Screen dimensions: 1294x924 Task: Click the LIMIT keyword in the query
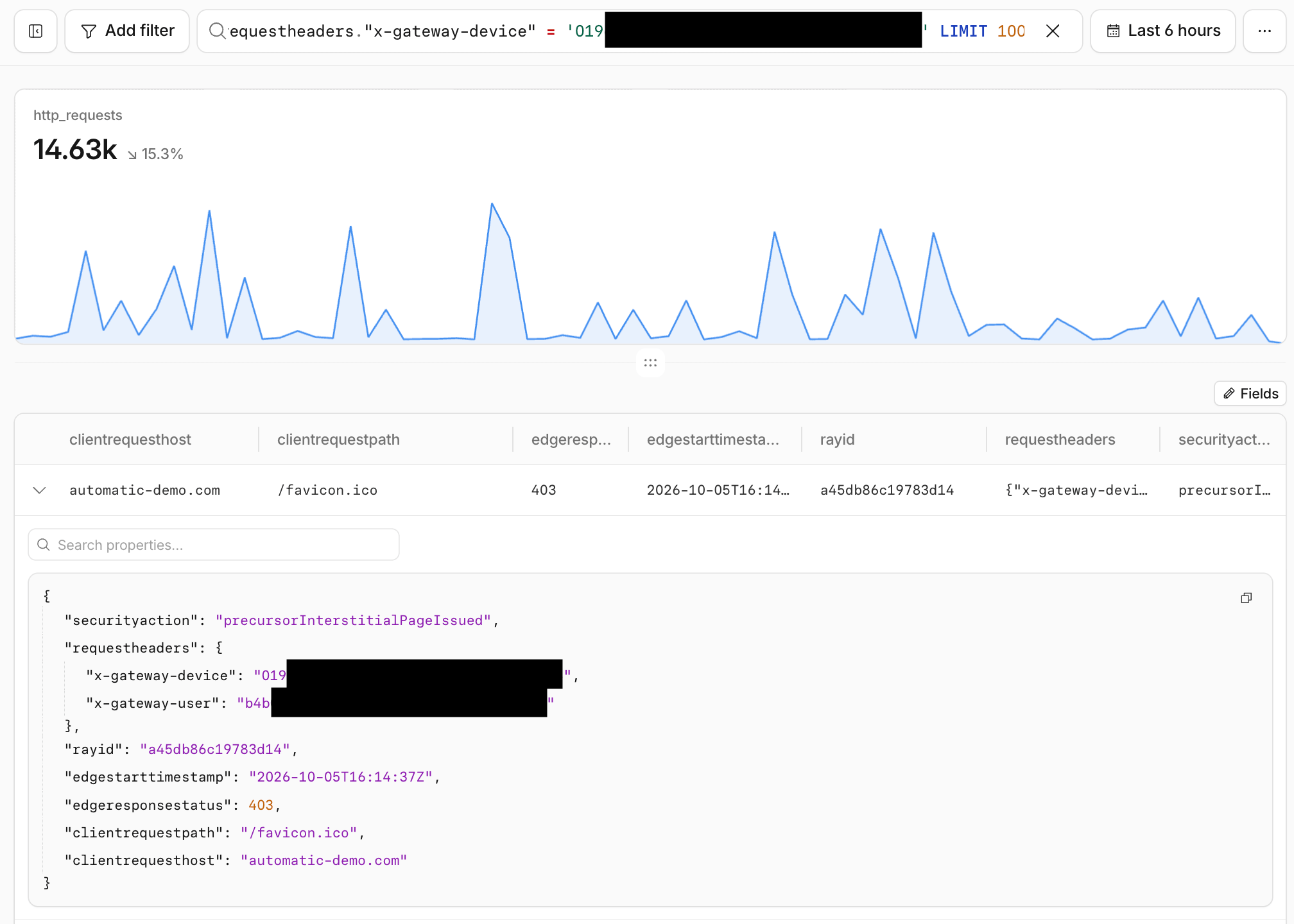[963, 31]
